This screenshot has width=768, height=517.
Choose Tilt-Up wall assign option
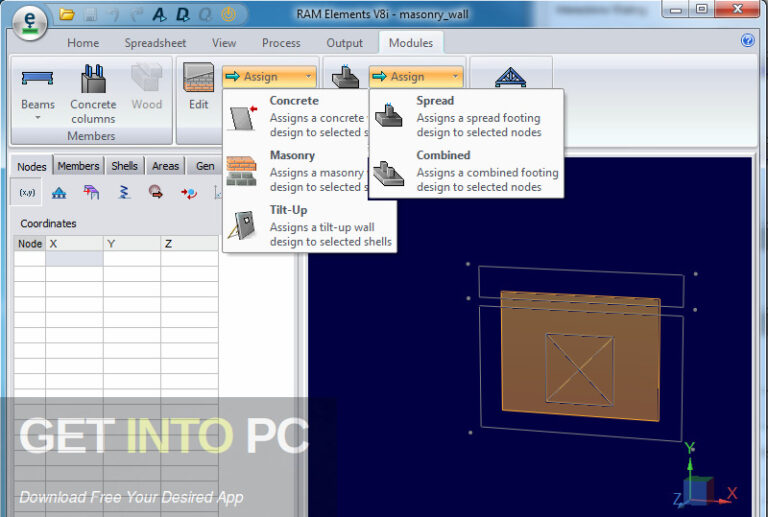pos(310,226)
